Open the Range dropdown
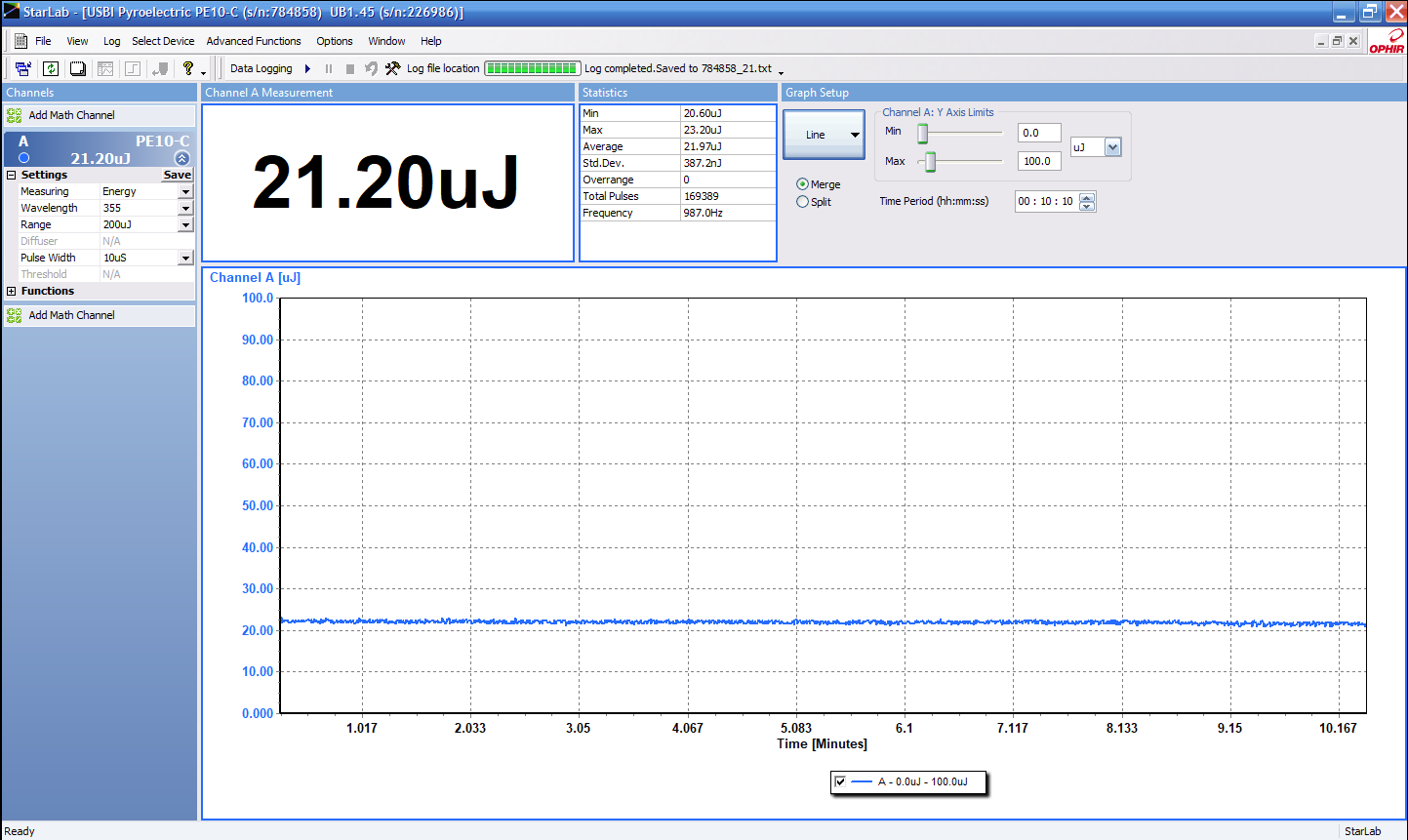1408x840 pixels. pos(185,225)
